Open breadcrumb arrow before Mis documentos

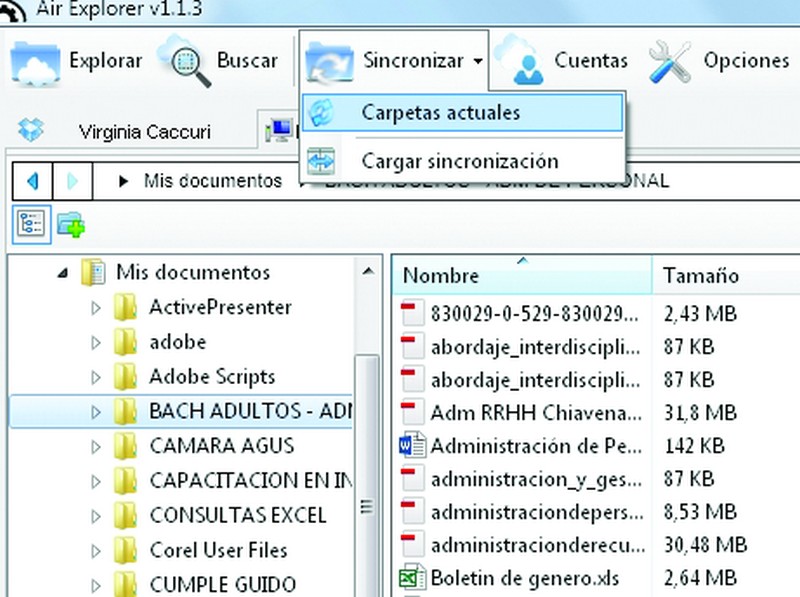122,181
